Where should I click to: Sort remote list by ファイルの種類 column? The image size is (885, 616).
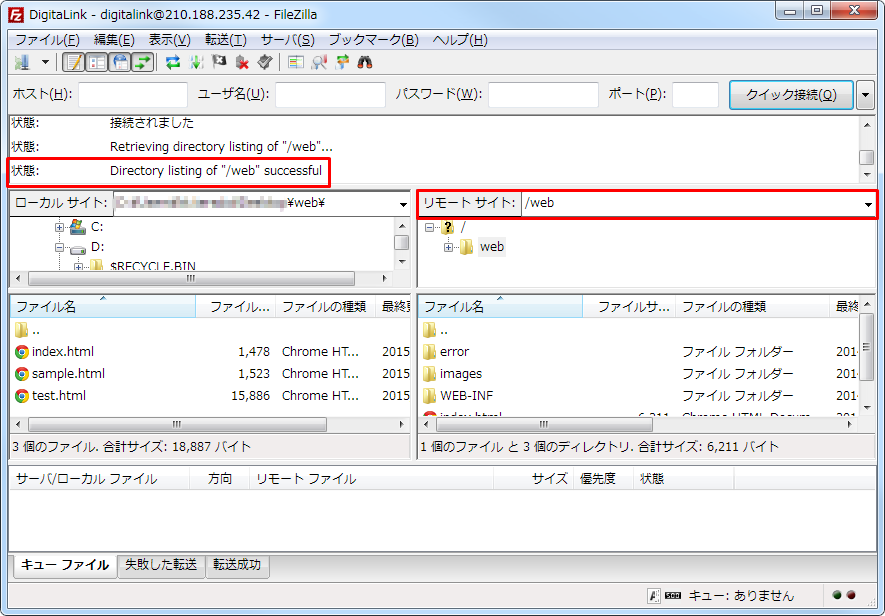click(x=752, y=307)
